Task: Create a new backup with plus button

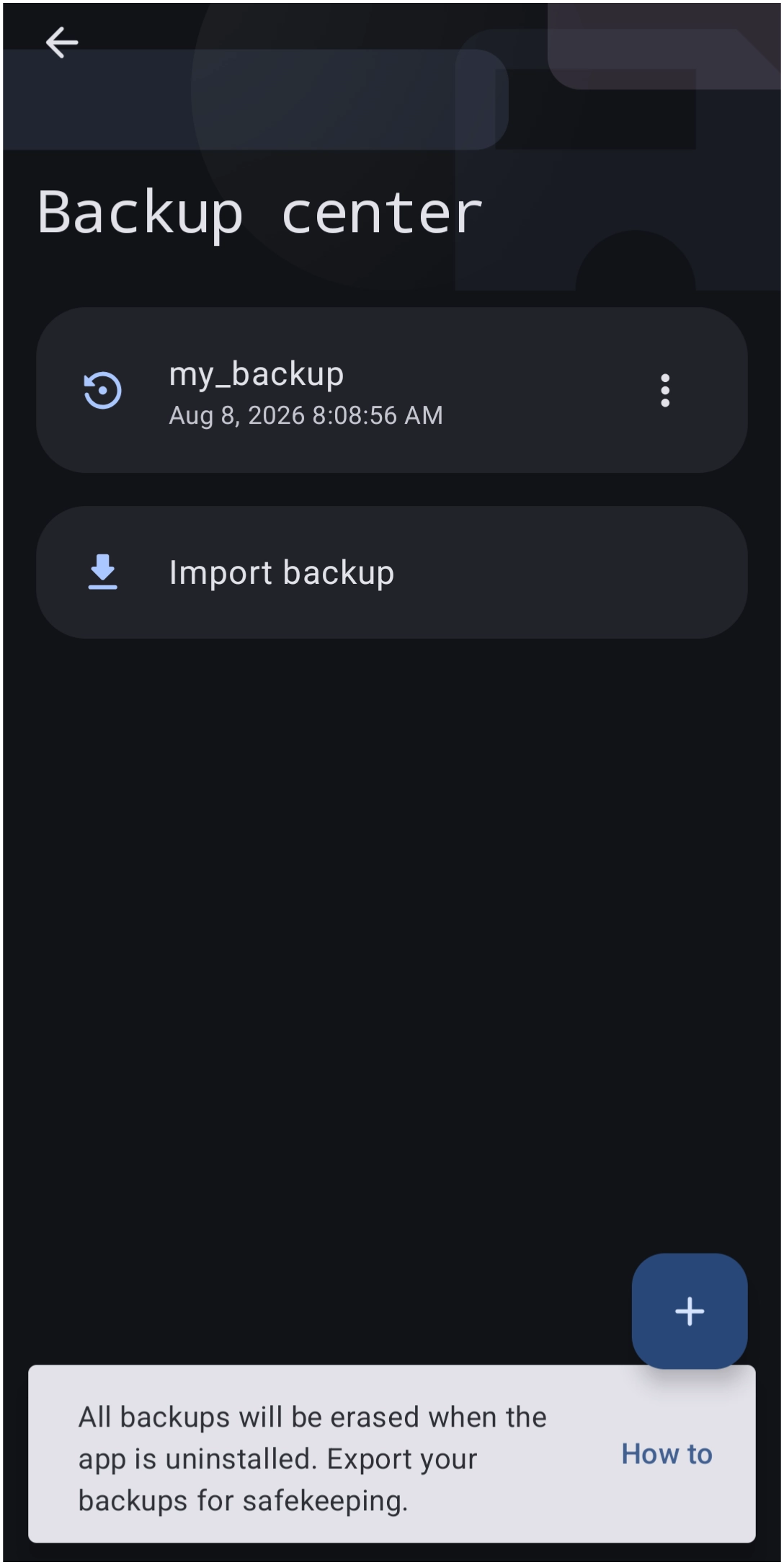Action: tap(689, 1311)
